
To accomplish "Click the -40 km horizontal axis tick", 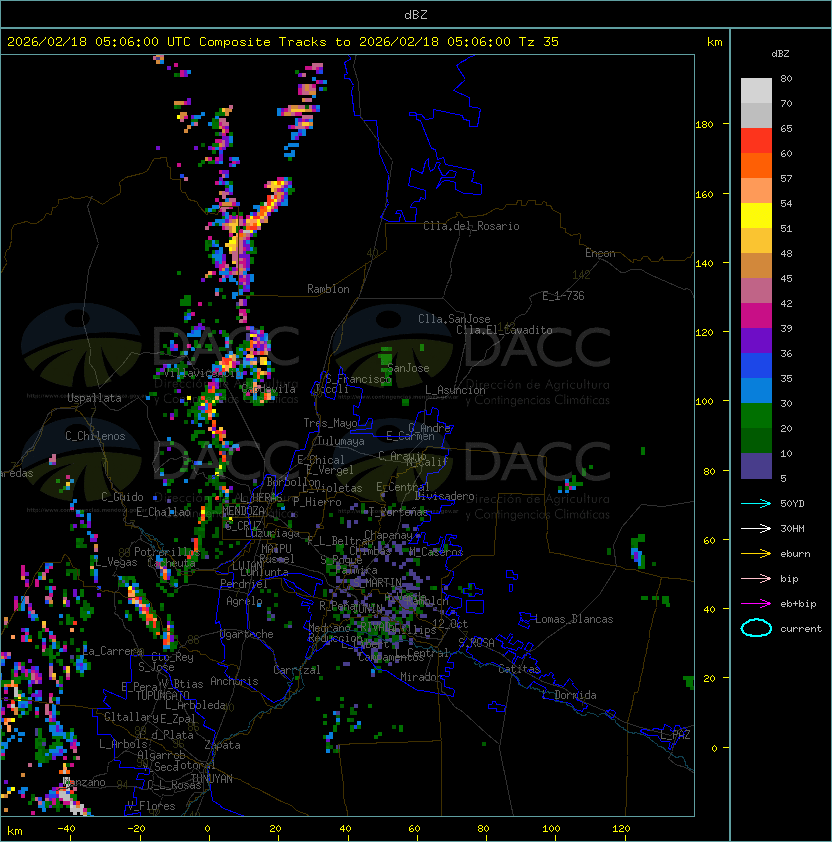I will [x=66, y=829].
